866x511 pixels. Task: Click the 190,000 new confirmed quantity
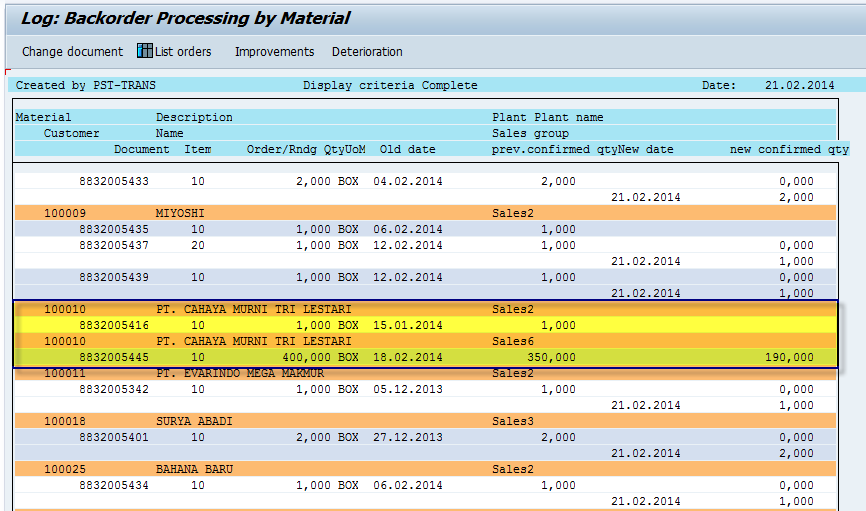[x=790, y=357]
